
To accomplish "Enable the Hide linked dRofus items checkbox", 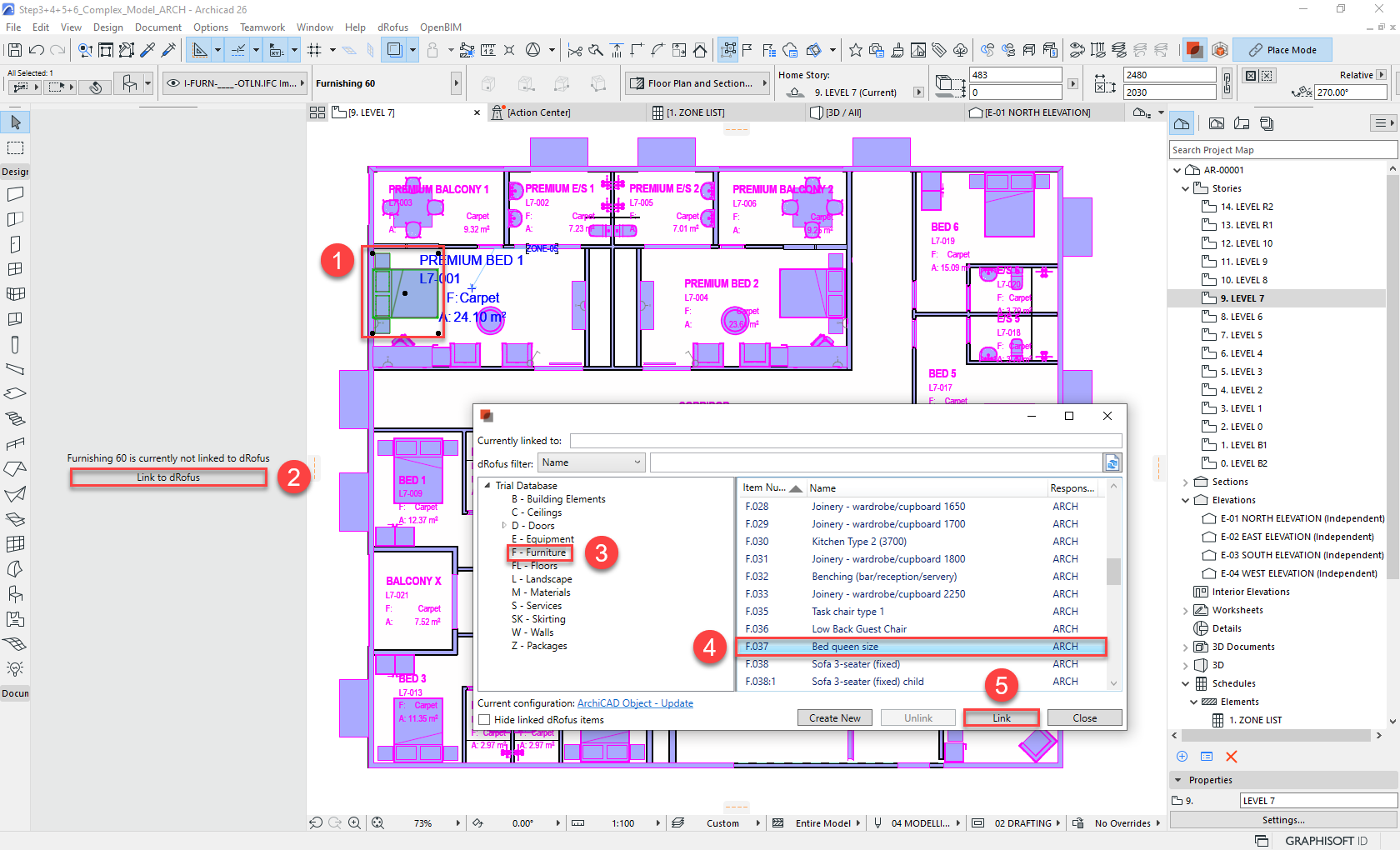I will pos(484,719).
